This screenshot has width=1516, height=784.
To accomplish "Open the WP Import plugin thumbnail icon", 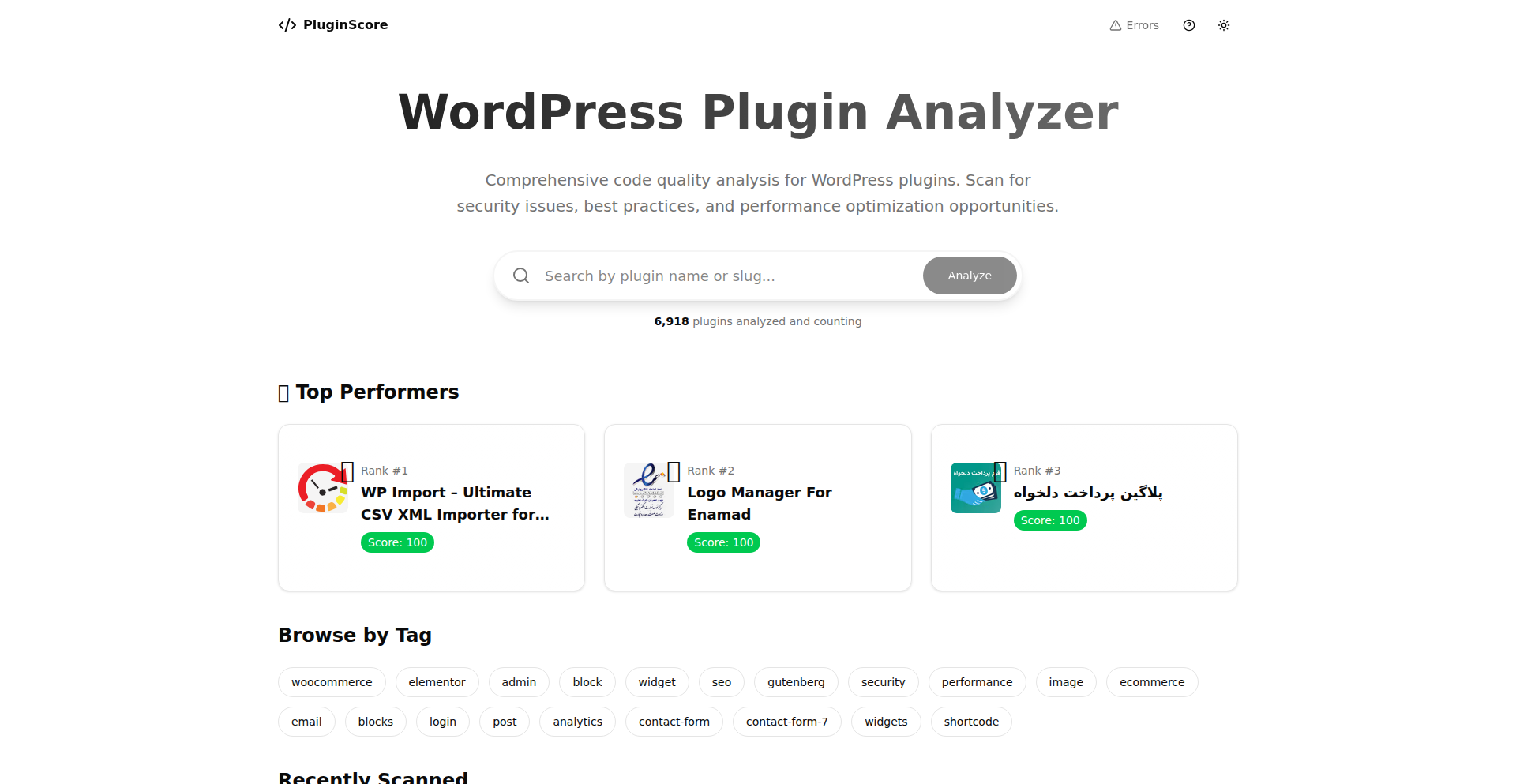I will coord(323,488).
